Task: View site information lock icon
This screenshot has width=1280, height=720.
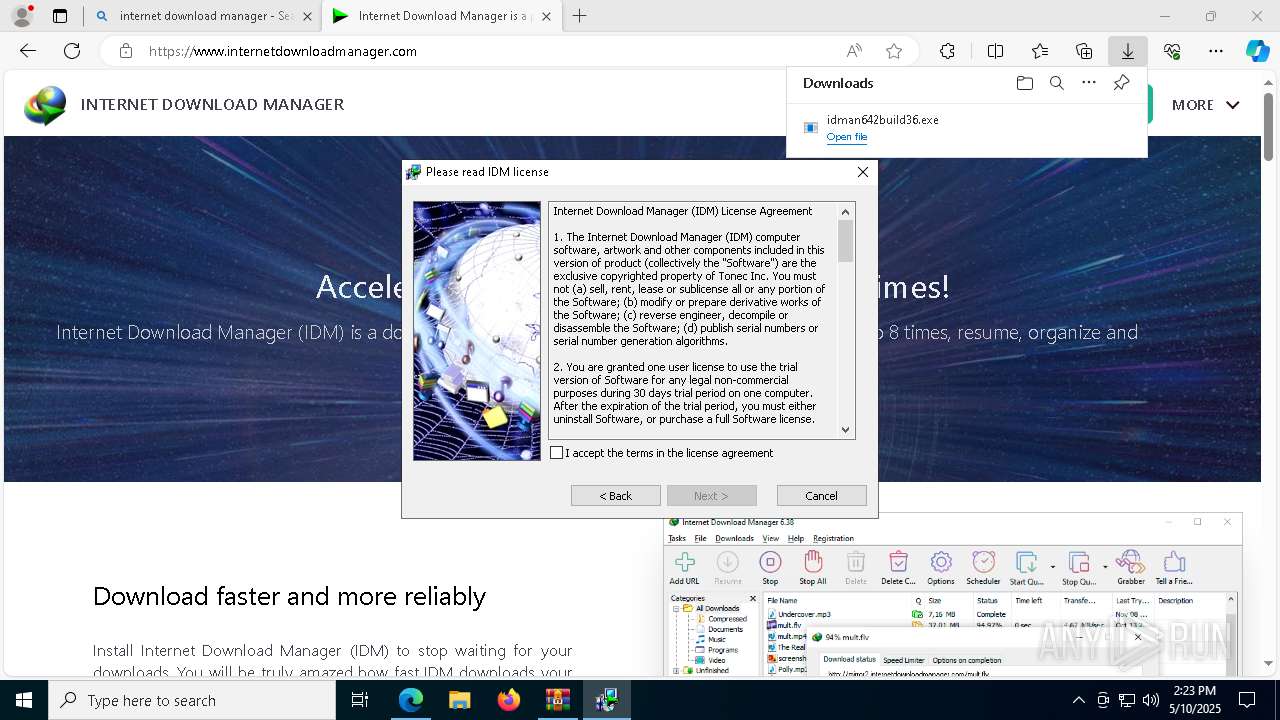Action: click(126, 51)
